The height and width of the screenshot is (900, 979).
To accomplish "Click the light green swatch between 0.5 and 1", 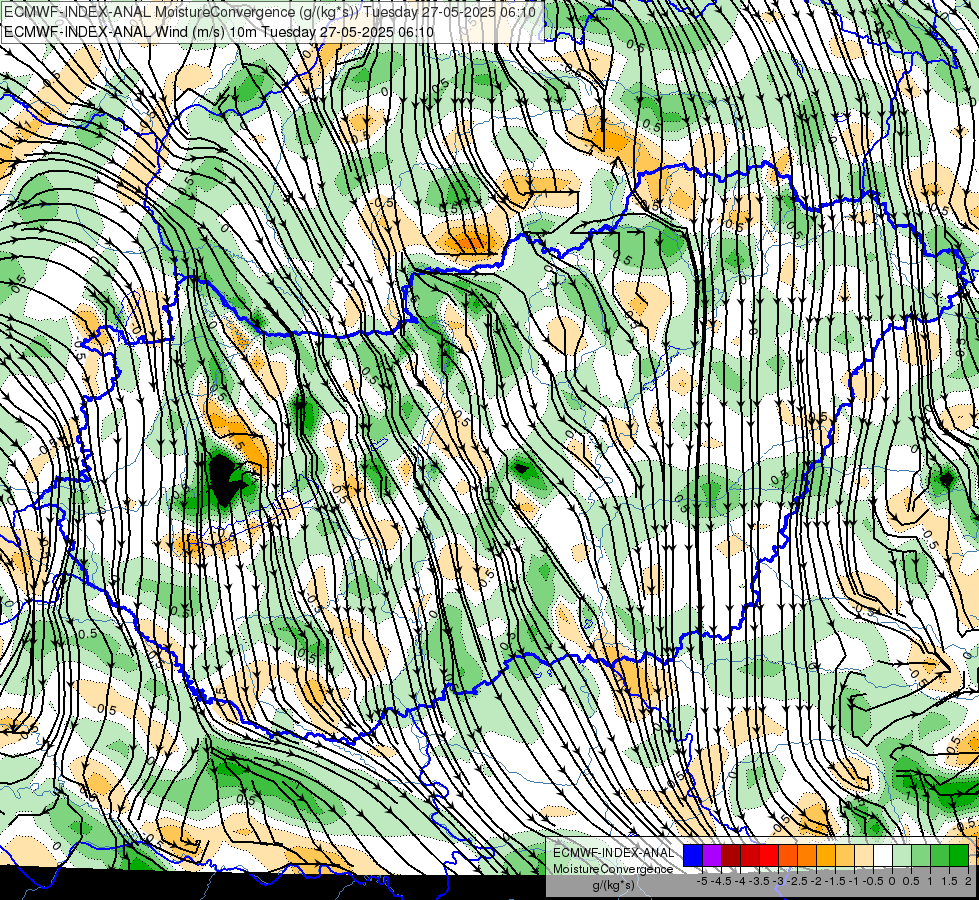I will click(921, 856).
